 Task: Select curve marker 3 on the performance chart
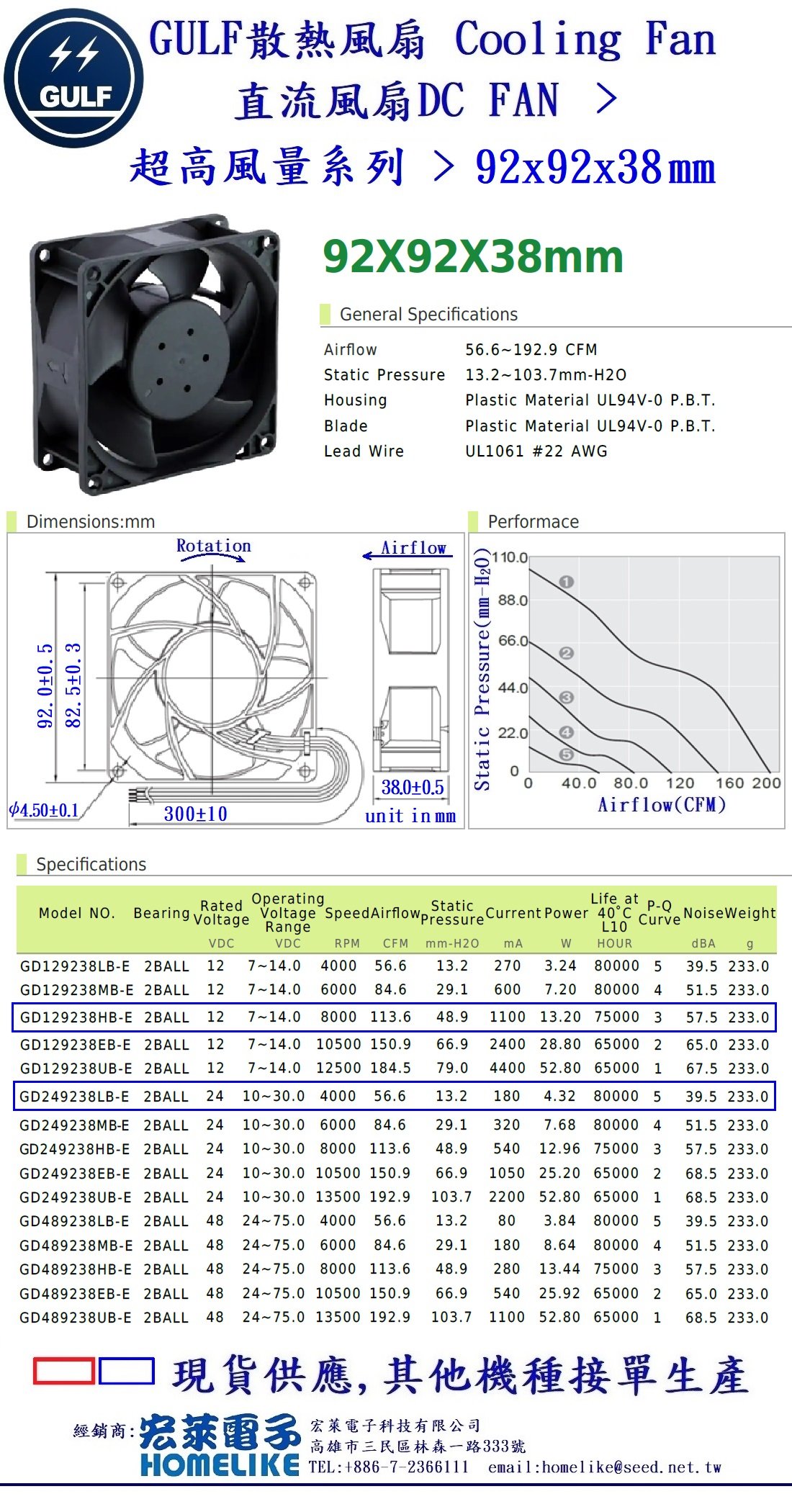566,697
